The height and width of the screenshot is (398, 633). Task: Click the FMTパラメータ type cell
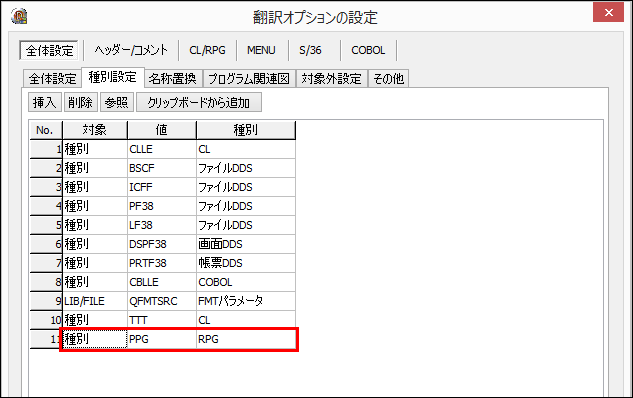tap(246, 301)
